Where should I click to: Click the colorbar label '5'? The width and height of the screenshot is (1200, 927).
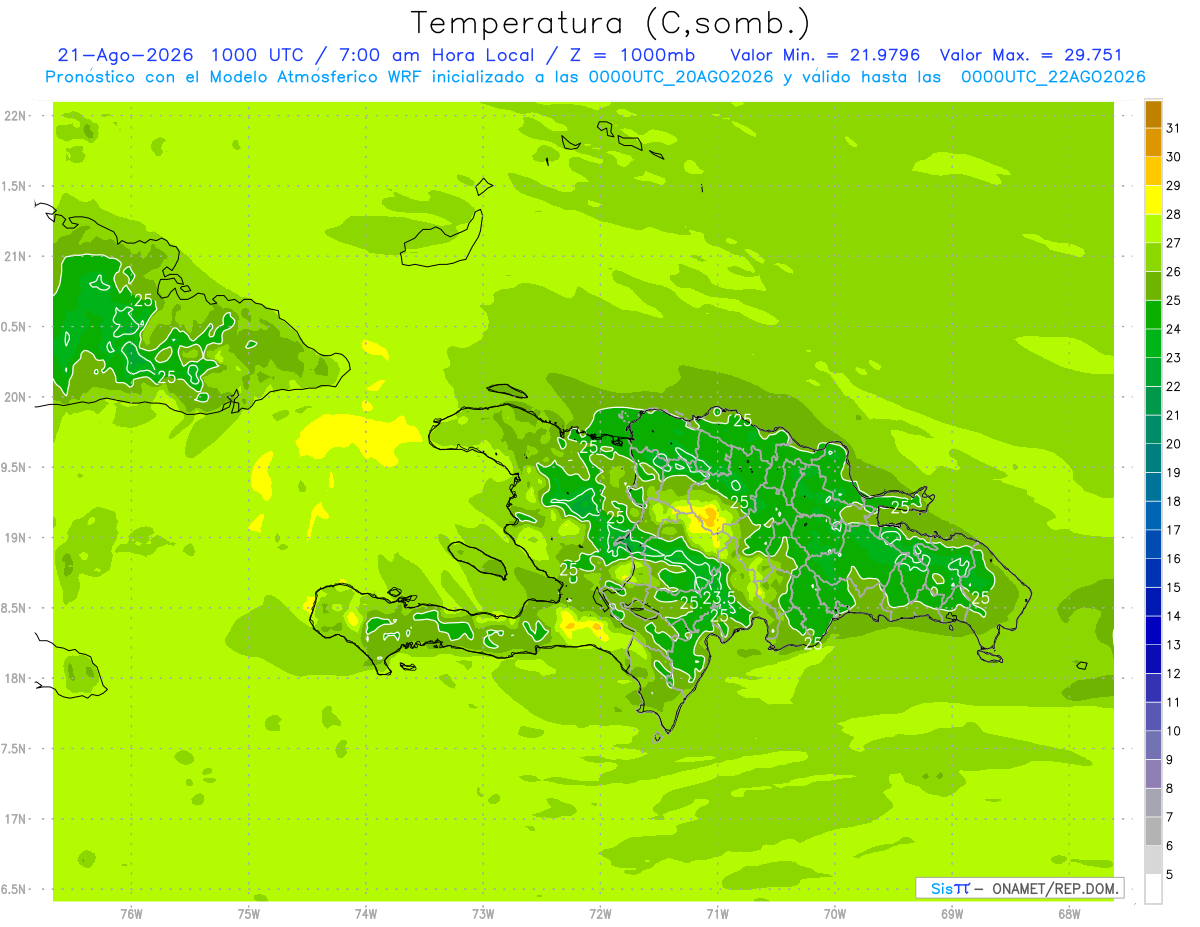click(x=1170, y=874)
